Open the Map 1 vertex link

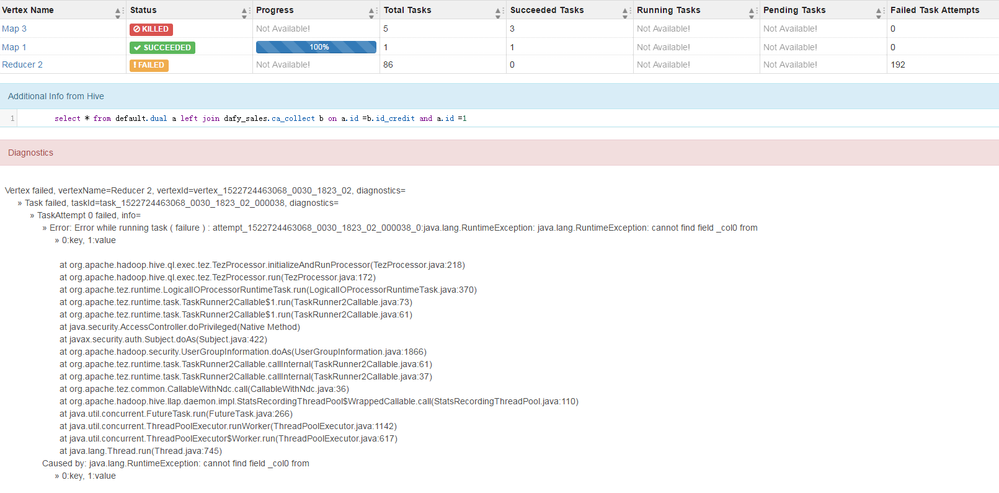(x=14, y=47)
